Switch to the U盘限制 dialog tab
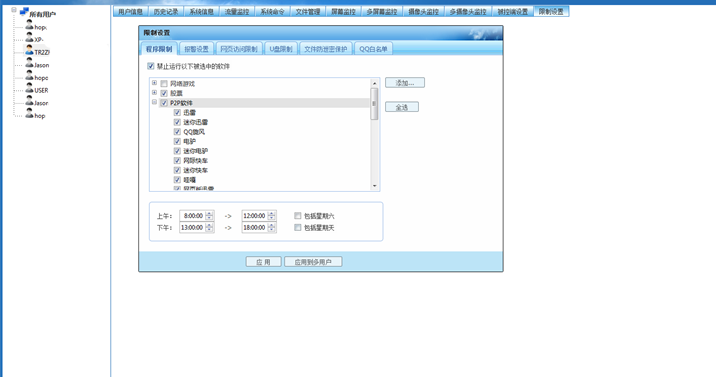716x377 pixels. (x=281, y=49)
